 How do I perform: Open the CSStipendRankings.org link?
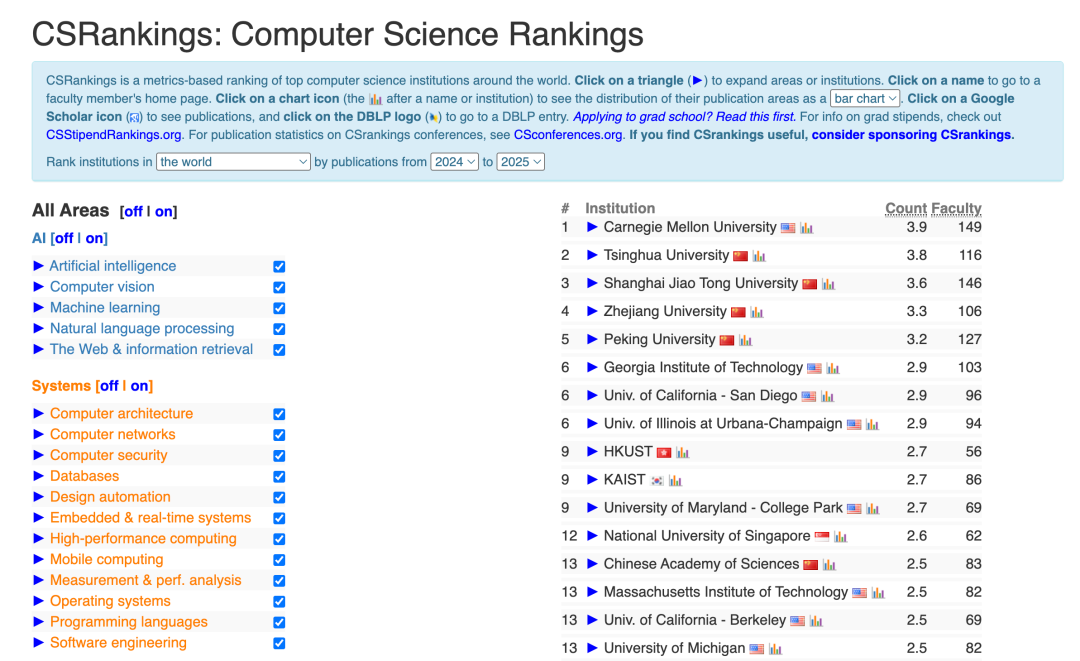[x=114, y=135]
